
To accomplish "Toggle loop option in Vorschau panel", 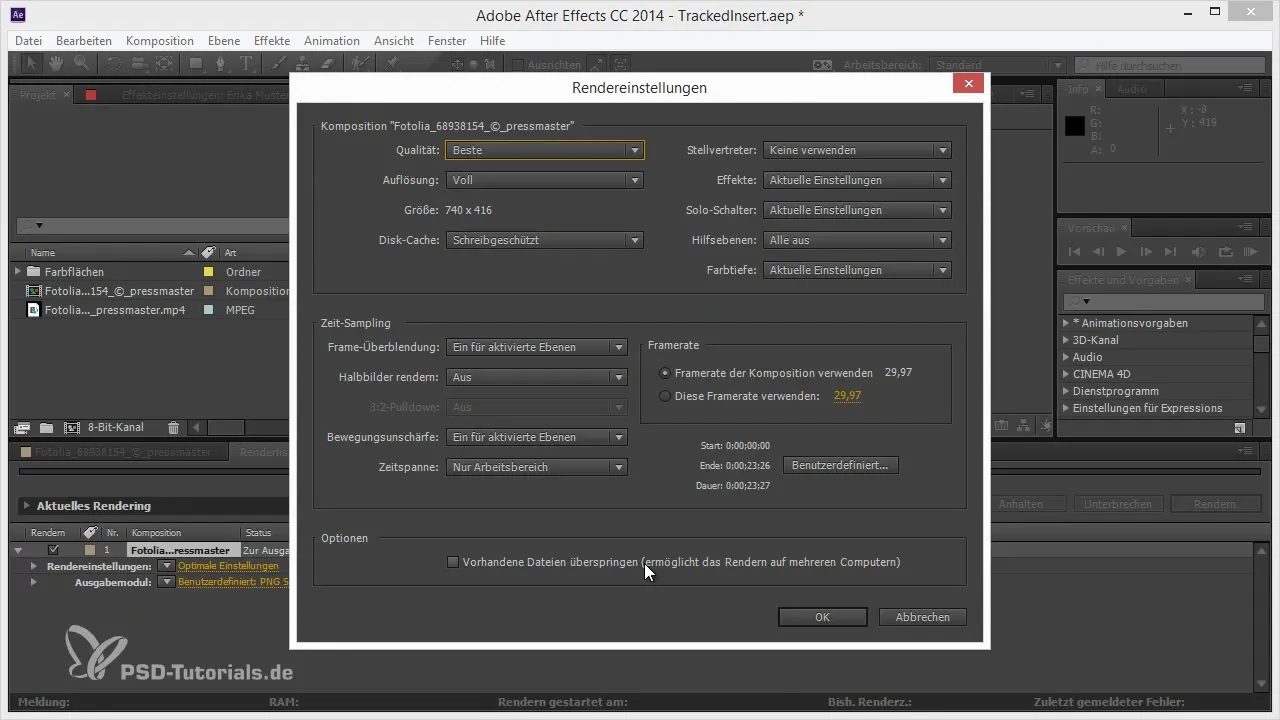I will (x=1225, y=252).
